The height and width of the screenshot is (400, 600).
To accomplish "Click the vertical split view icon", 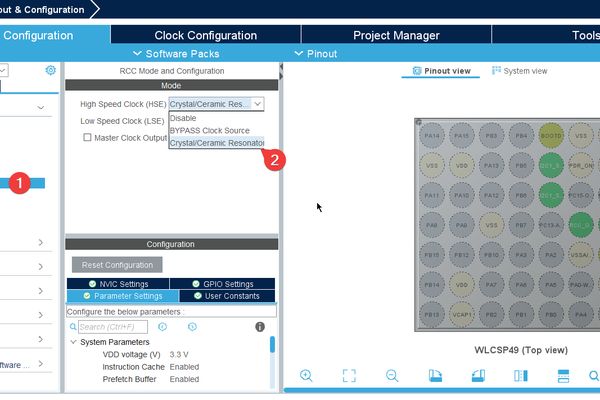I will point(521,376).
